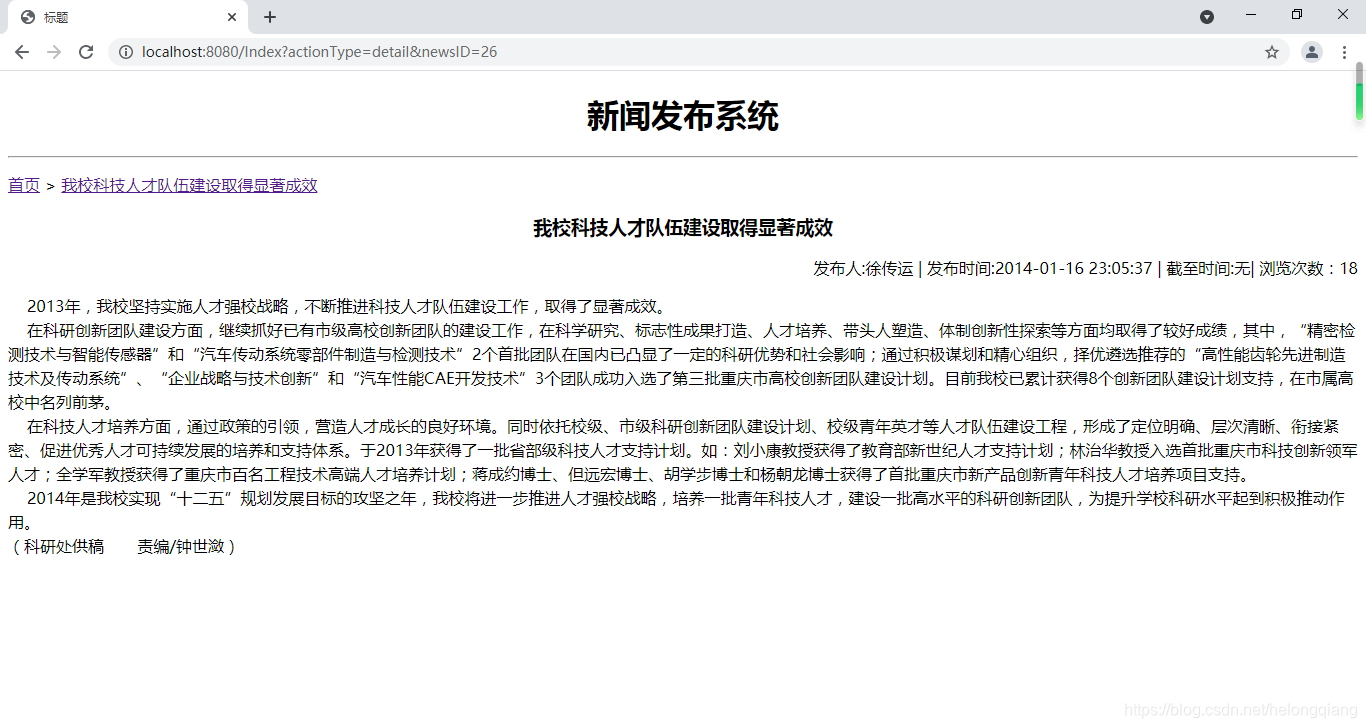
Task: Click the paragraph starting 在科技人才培养方面
Action: (x=682, y=450)
